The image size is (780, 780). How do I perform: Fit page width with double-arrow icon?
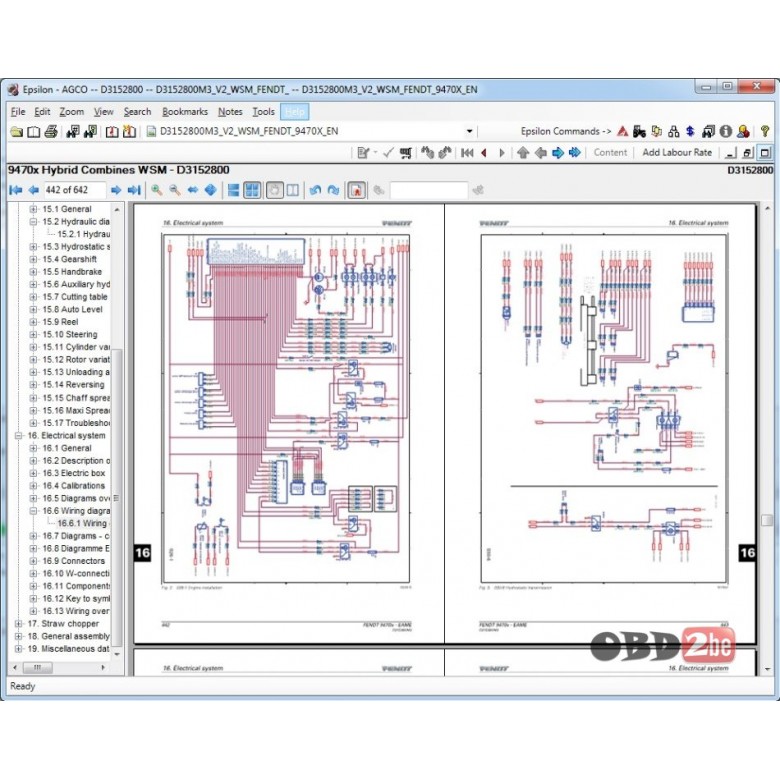193,190
